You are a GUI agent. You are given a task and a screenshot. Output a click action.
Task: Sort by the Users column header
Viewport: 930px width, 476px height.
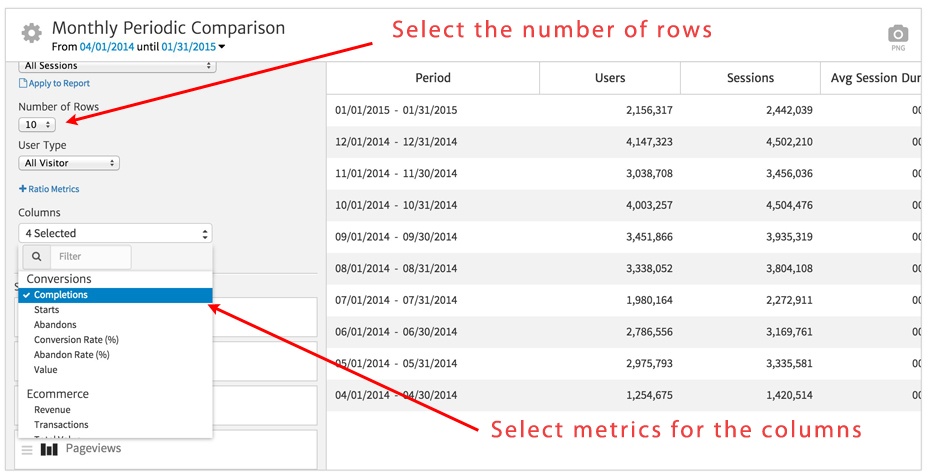tap(610, 78)
